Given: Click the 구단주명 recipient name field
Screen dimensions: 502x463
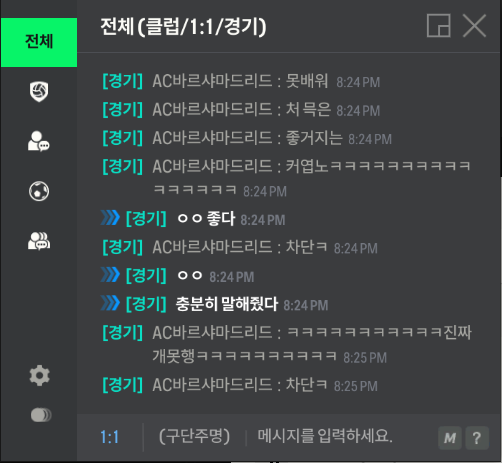Looking at the screenshot, I should click(194, 436).
